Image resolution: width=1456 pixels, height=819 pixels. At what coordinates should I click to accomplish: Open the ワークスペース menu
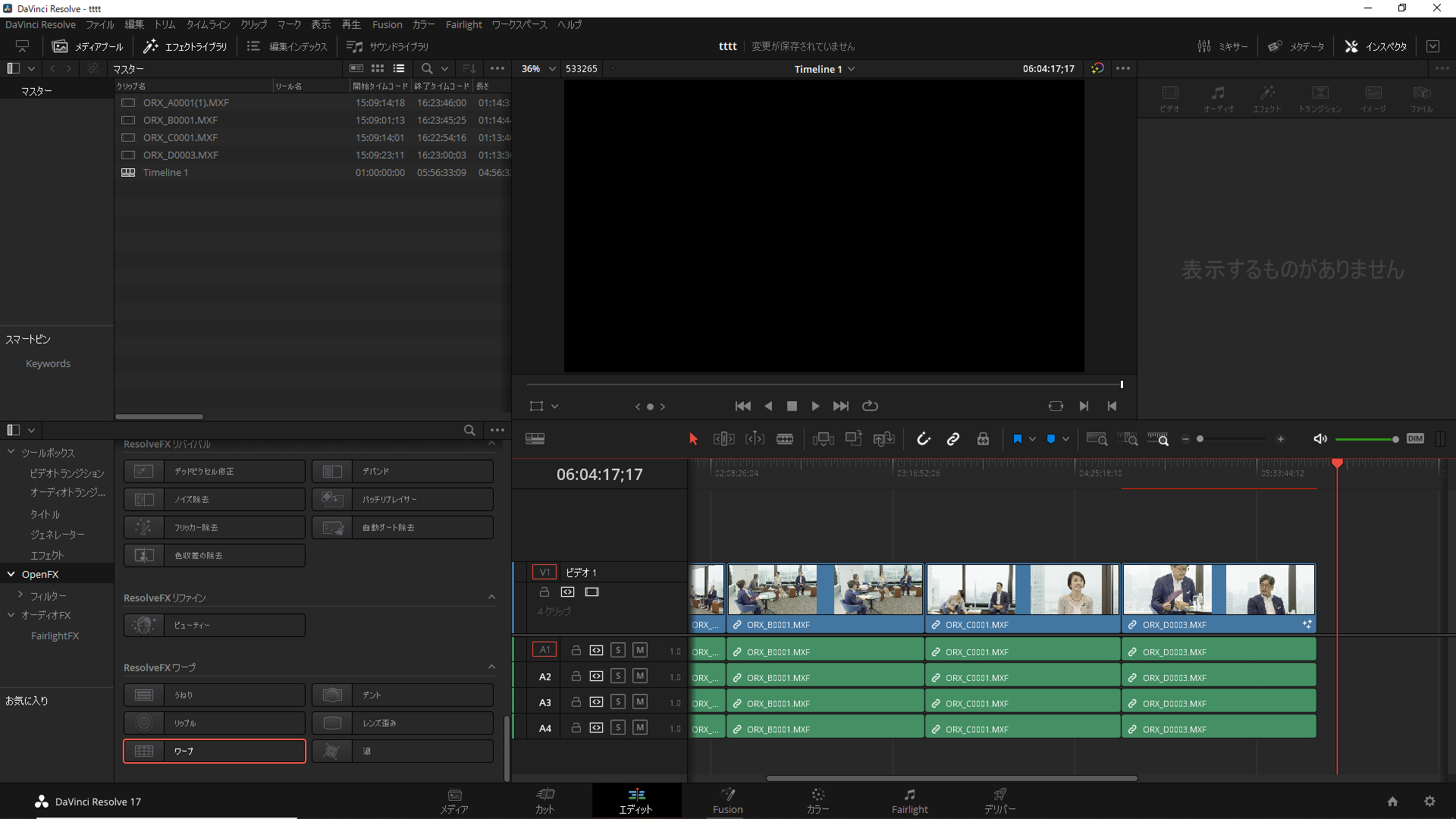pyautogui.click(x=519, y=24)
